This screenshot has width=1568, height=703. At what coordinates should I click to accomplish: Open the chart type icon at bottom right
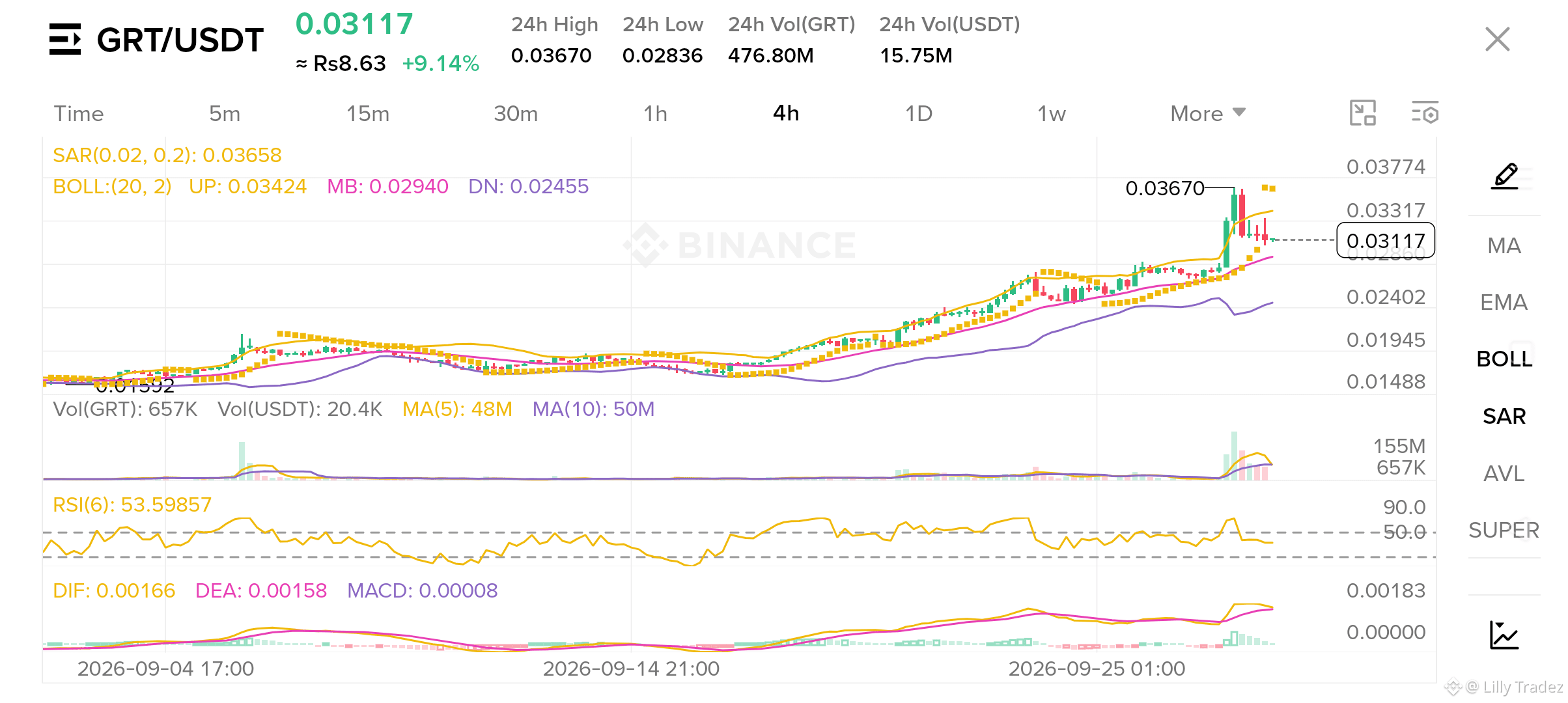(1504, 635)
